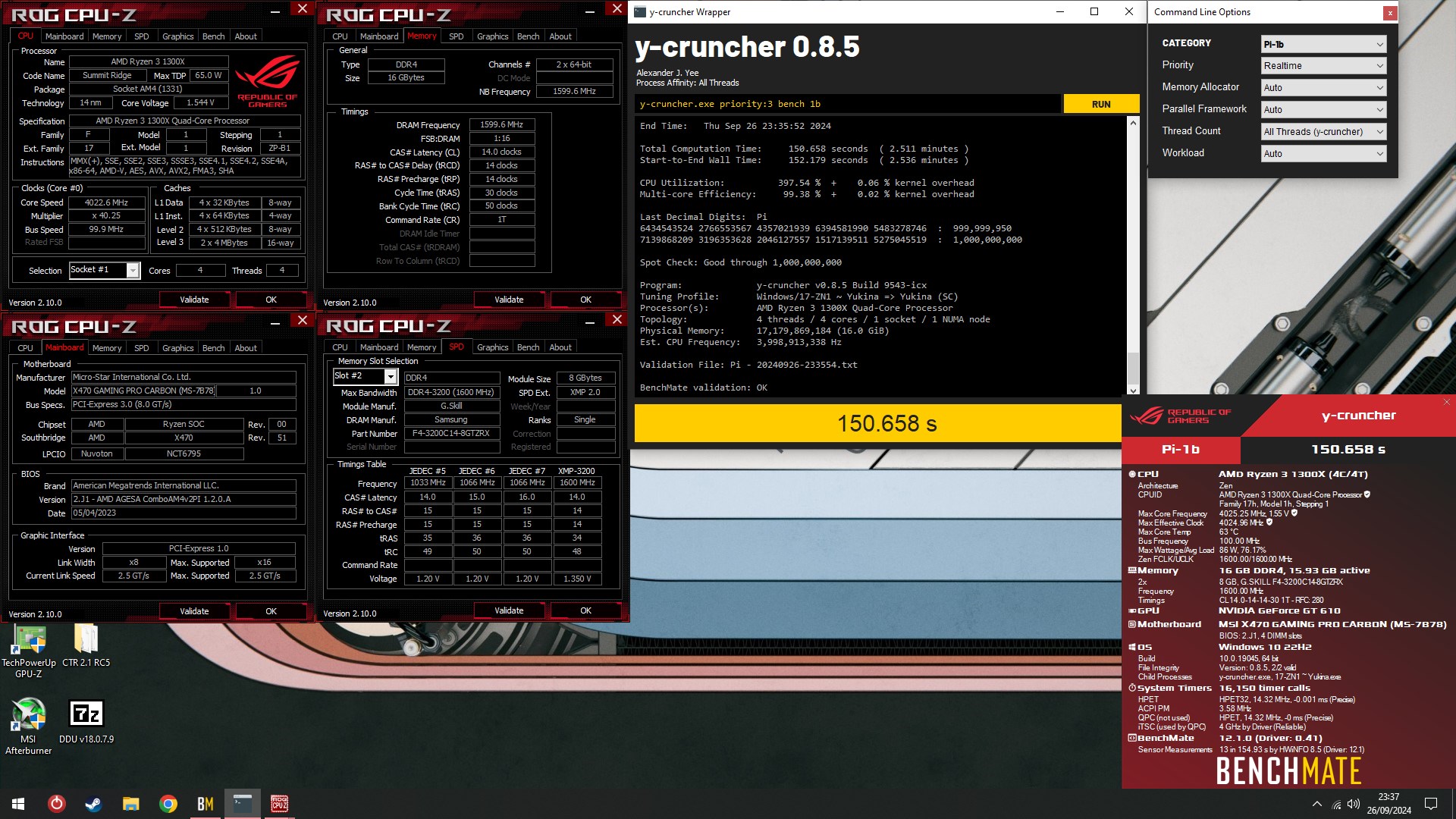Click Module Size value 8 GBytes

[x=585, y=378]
